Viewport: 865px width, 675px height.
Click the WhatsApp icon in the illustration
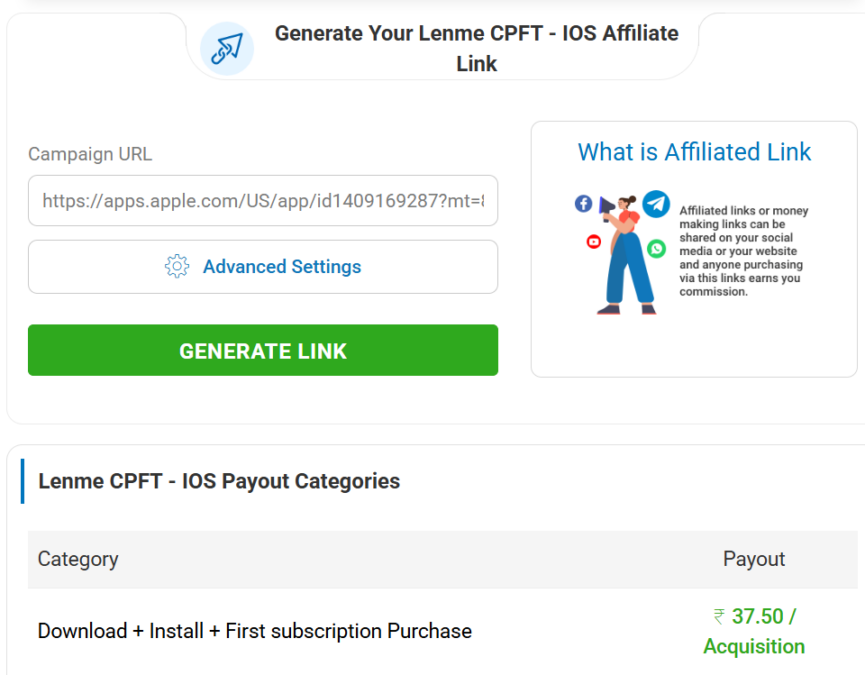(x=656, y=248)
